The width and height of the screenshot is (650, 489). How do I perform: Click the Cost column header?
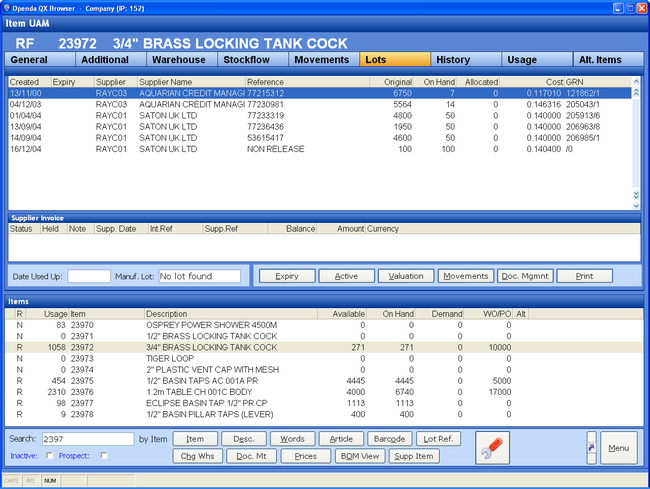(532, 82)
